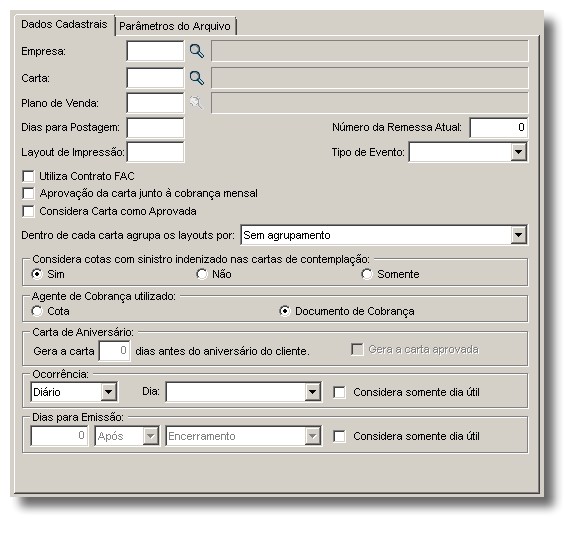Click the Dias para Postagem field

(x=155, y=127)
